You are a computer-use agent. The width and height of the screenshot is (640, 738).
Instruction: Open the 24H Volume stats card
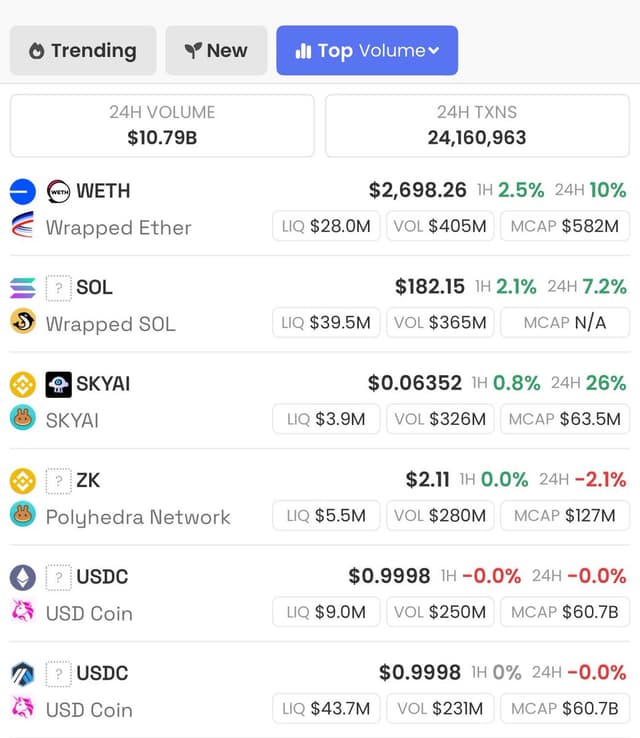162,126
